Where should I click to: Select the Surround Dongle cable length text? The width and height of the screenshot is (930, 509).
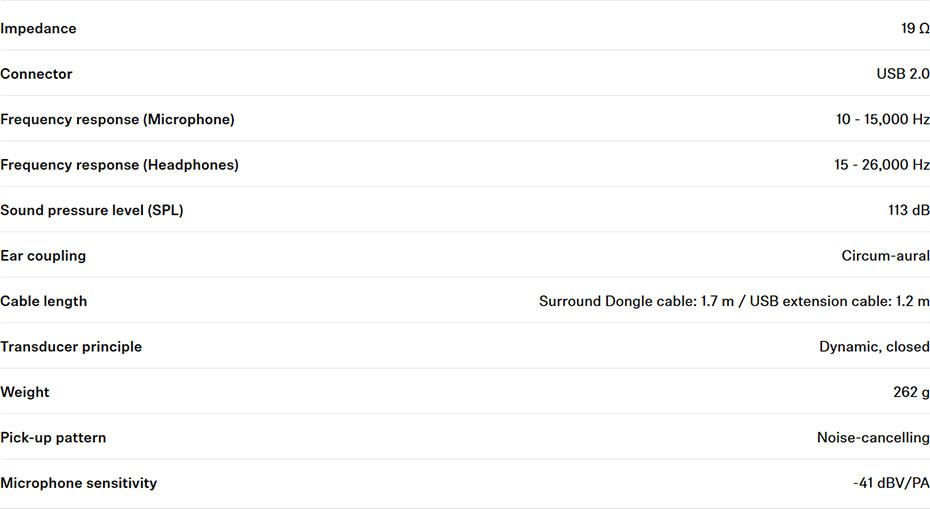(636, 301)
